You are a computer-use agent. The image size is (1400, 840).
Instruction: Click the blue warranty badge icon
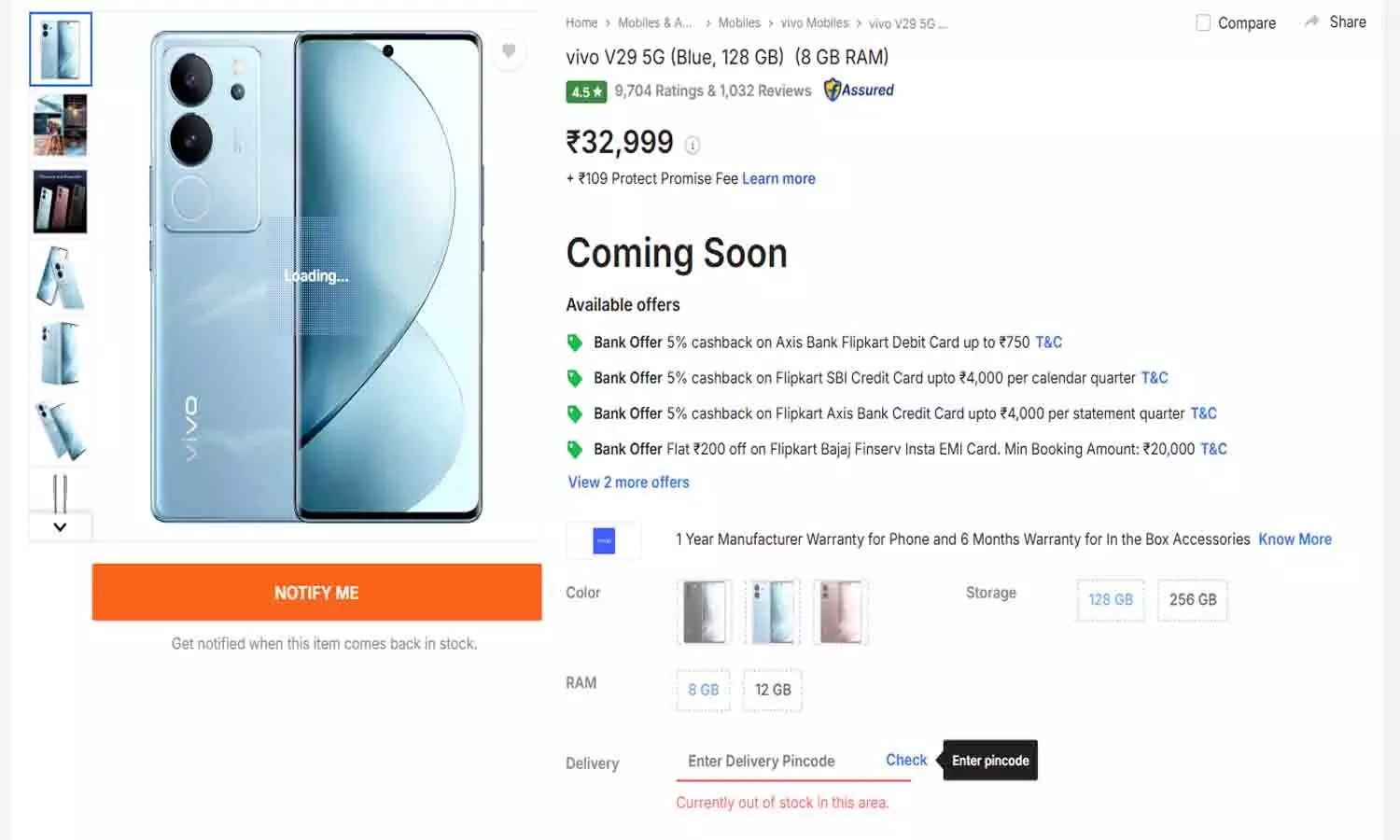click(x=603, y=539)
